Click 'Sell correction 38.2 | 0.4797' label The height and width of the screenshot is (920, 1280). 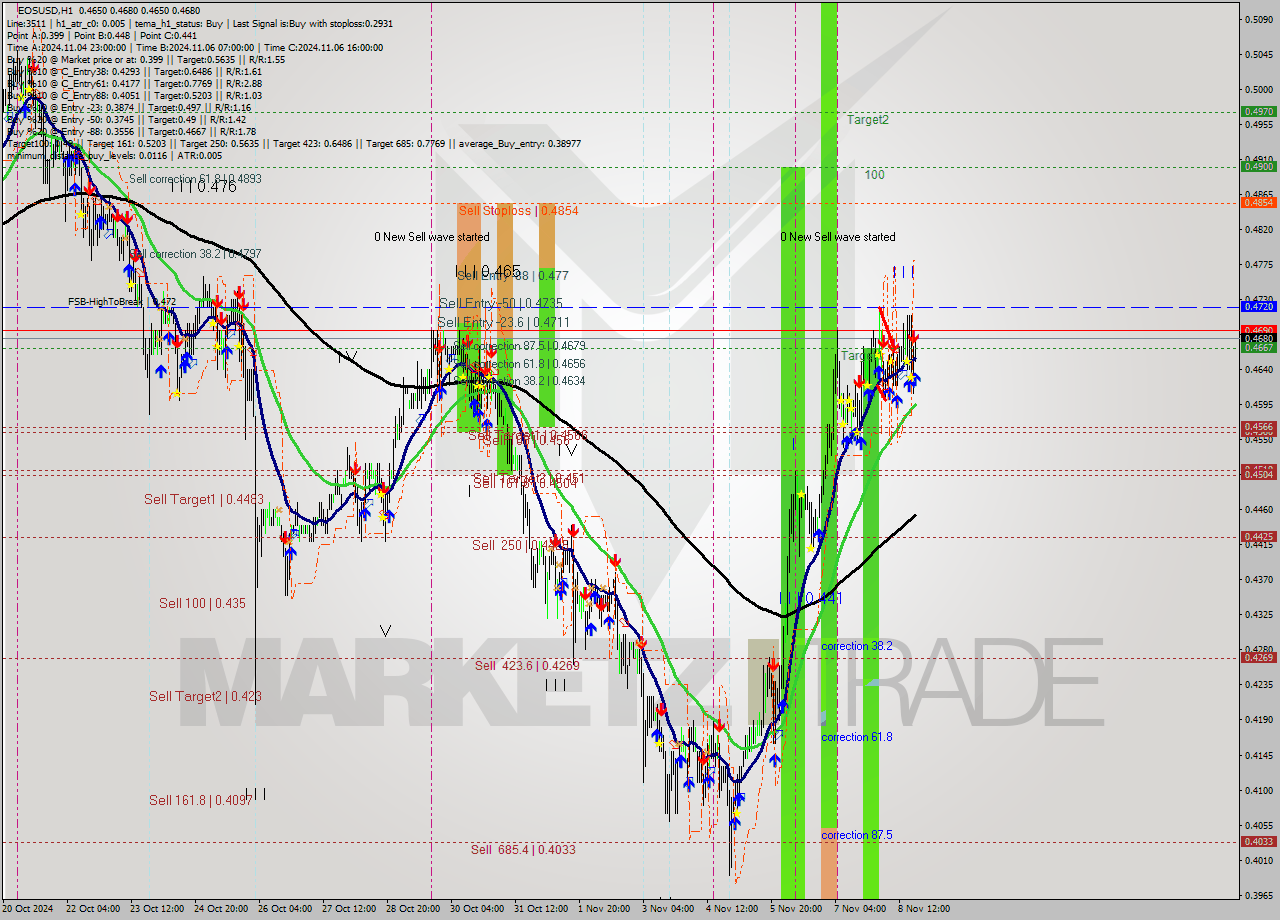[196, 254]
